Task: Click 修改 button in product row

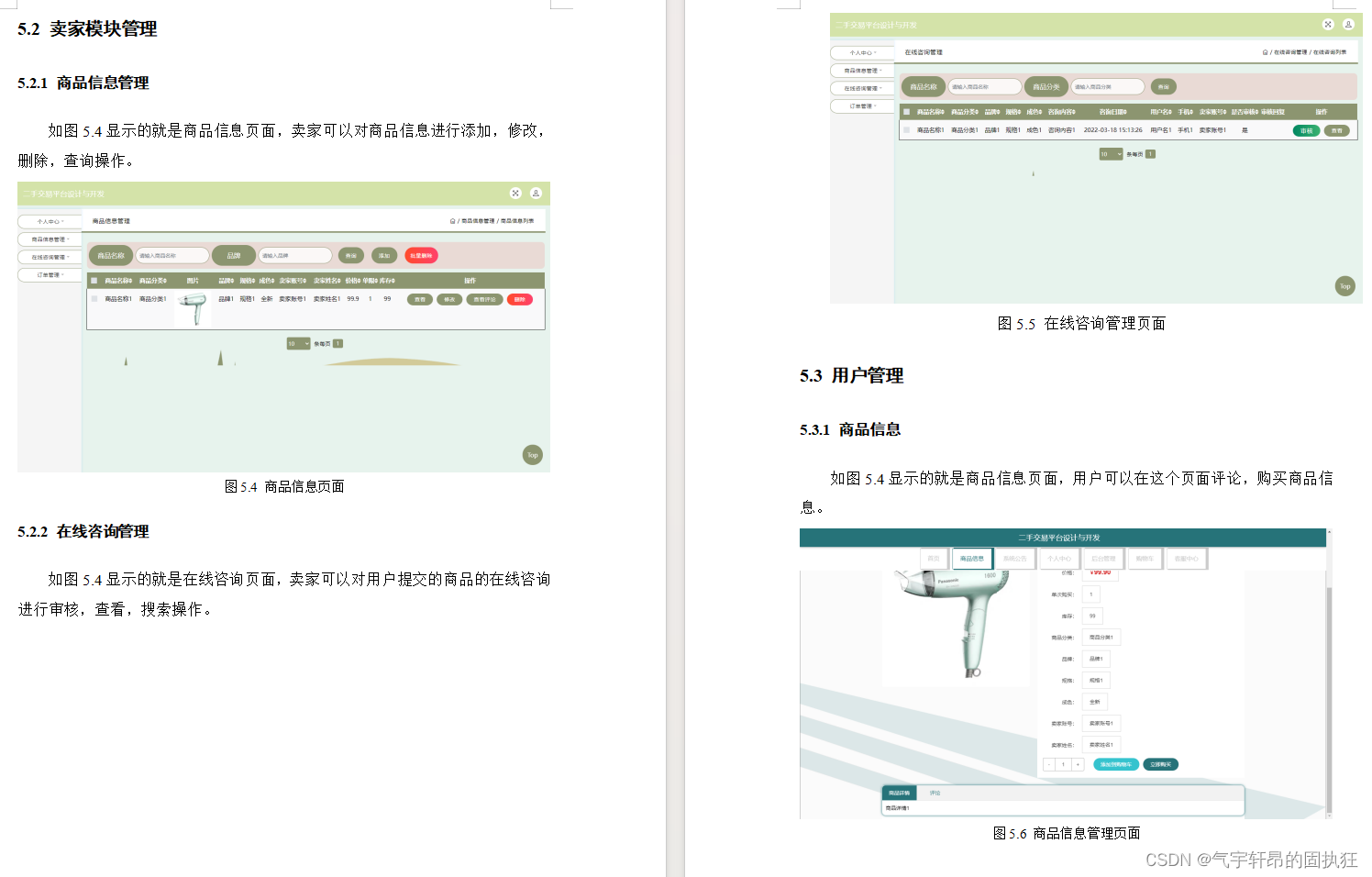Action: 449,299
